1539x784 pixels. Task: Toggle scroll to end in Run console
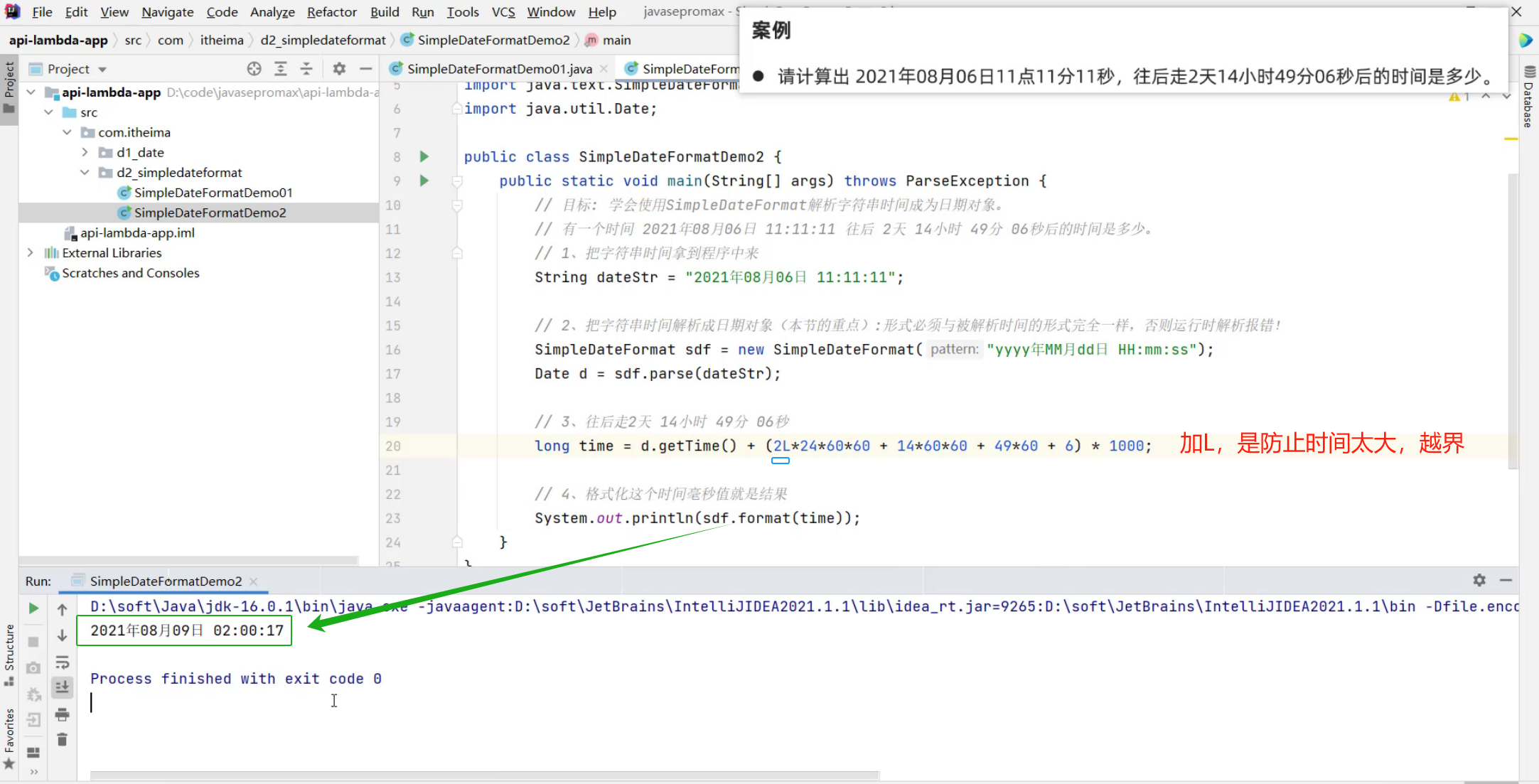coord(63,687)
